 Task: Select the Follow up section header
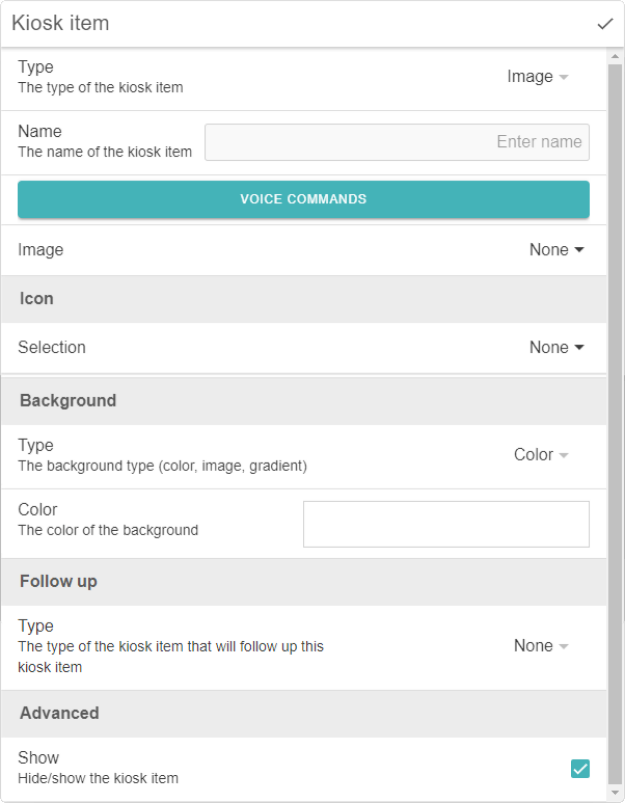[x=304, y=582]
